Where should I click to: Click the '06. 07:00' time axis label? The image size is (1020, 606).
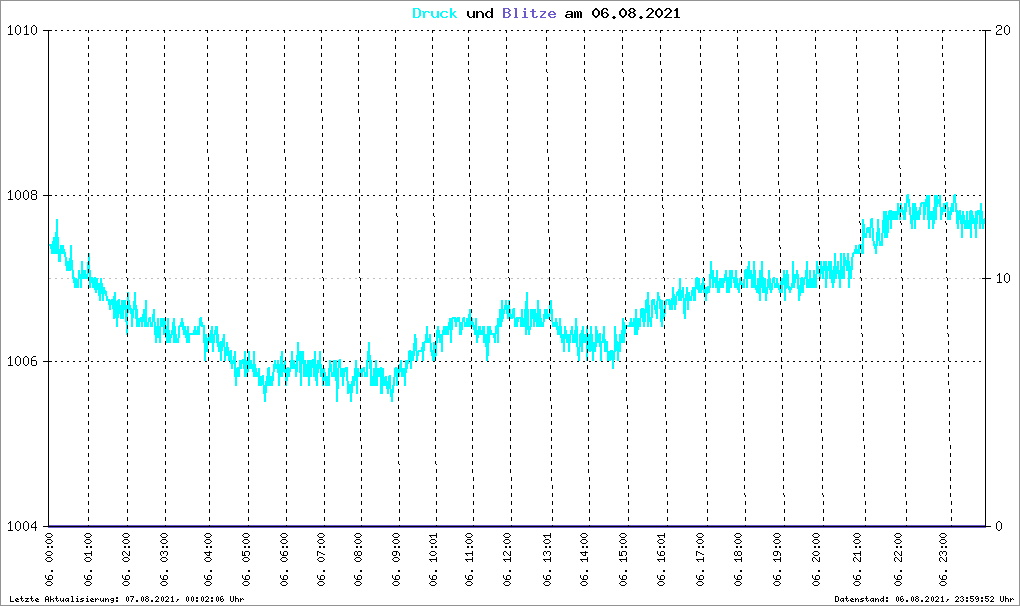321,560
